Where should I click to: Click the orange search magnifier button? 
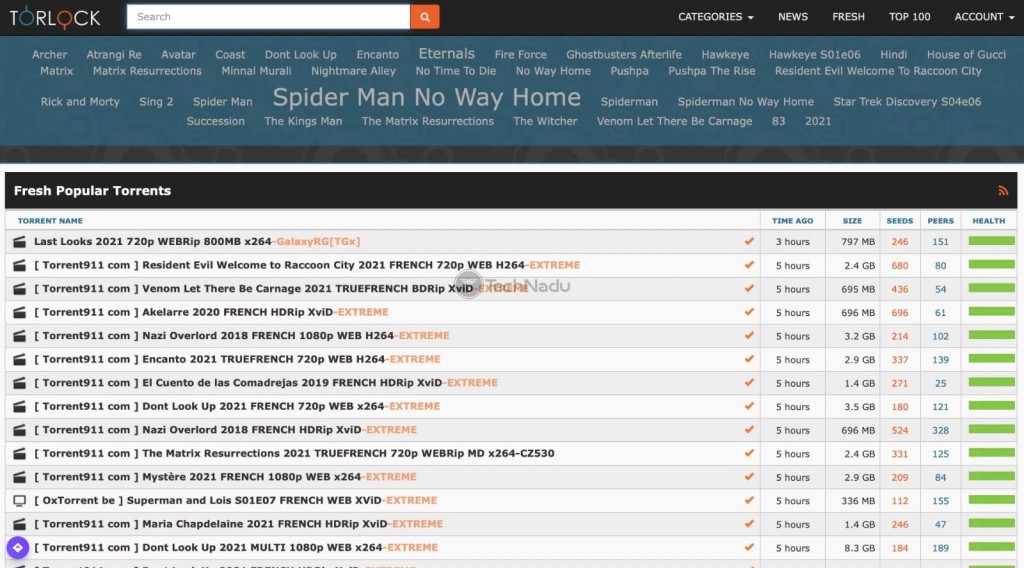[424, 17]
